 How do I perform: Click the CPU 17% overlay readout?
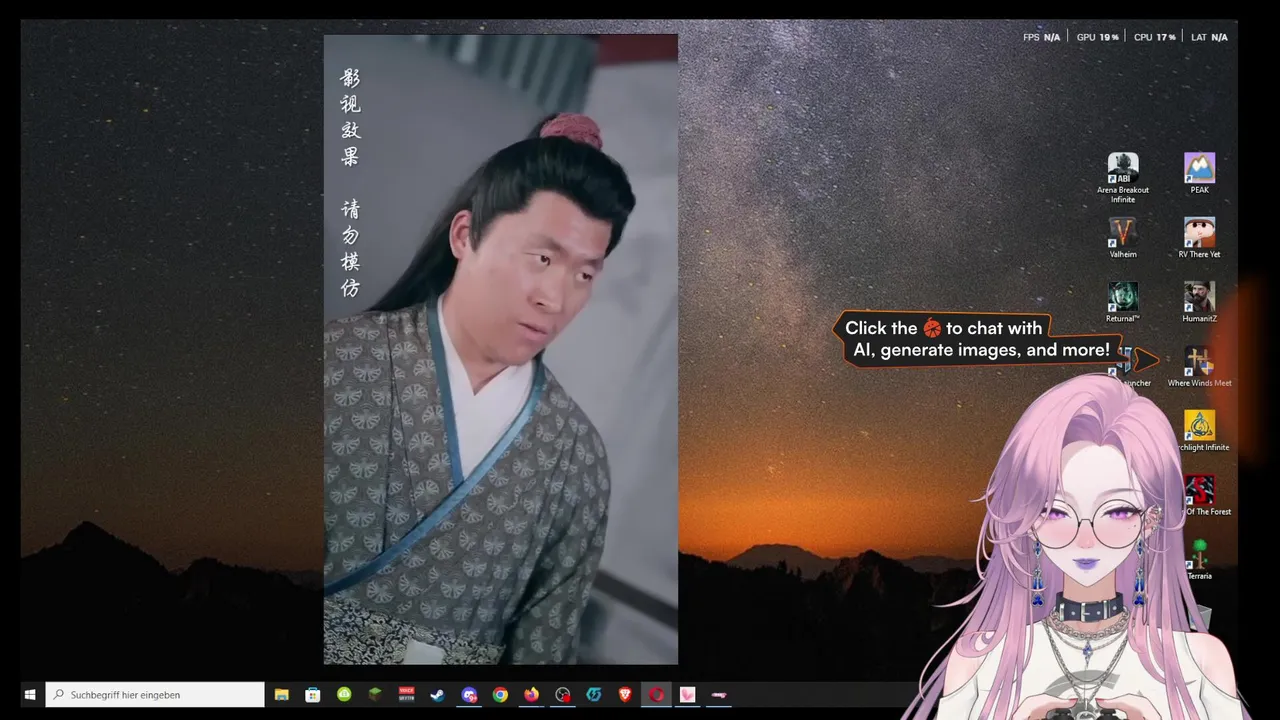pyautogui.click(x=1154, y=37)
